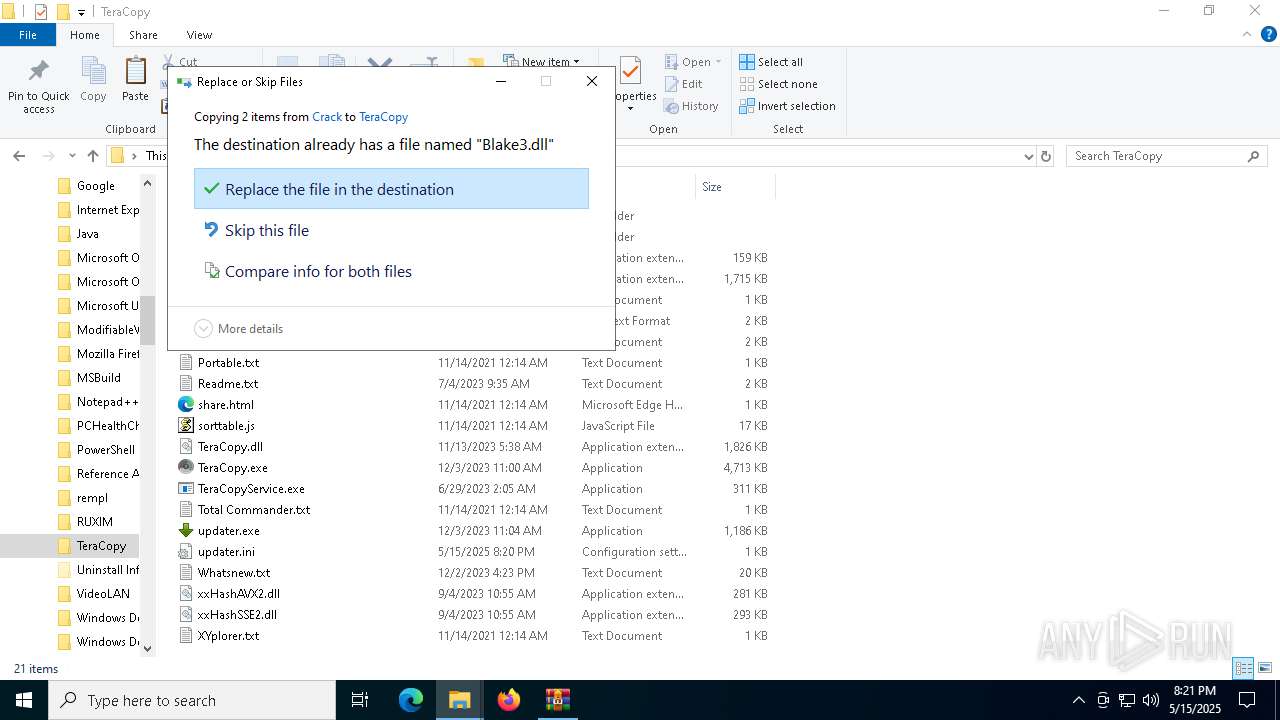Select the sorttable.js file
Screen dimensions: 1280x720
(226, 426)
